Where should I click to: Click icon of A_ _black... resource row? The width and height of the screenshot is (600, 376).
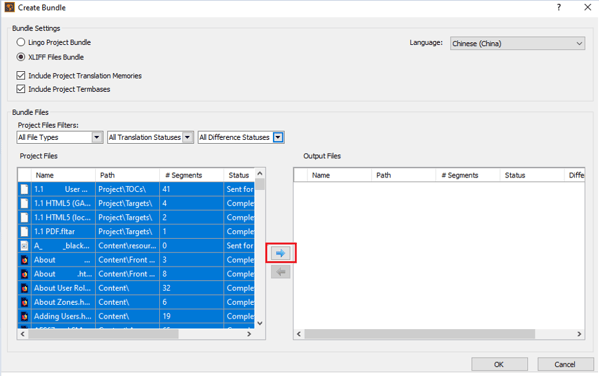[24, 246]
